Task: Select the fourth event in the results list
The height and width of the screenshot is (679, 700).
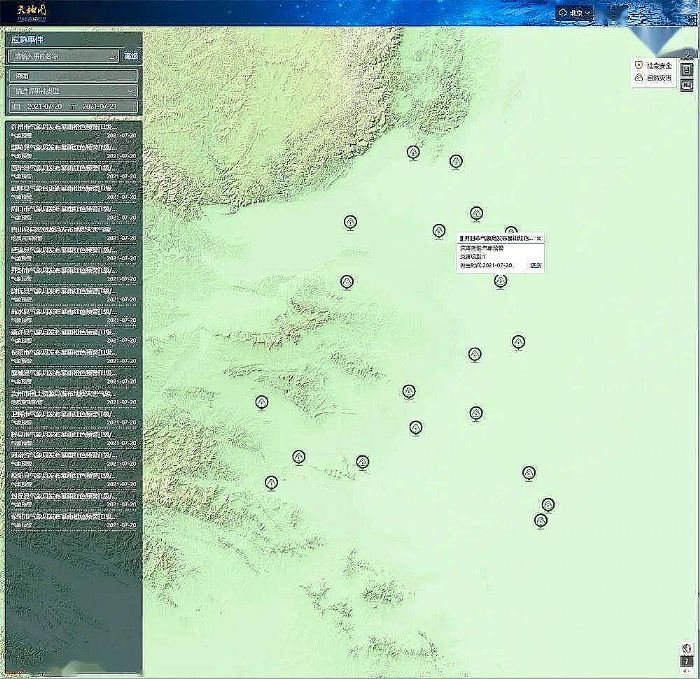Action: coord(73,191)
